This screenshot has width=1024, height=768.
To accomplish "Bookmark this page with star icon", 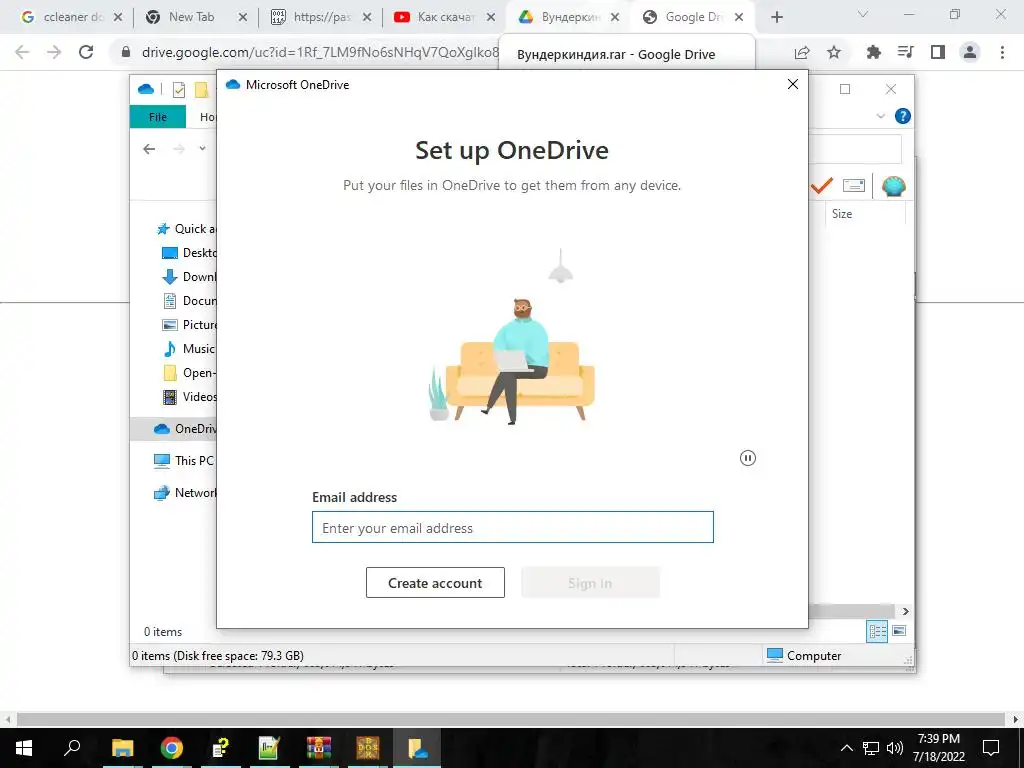I will pos(834,52).
